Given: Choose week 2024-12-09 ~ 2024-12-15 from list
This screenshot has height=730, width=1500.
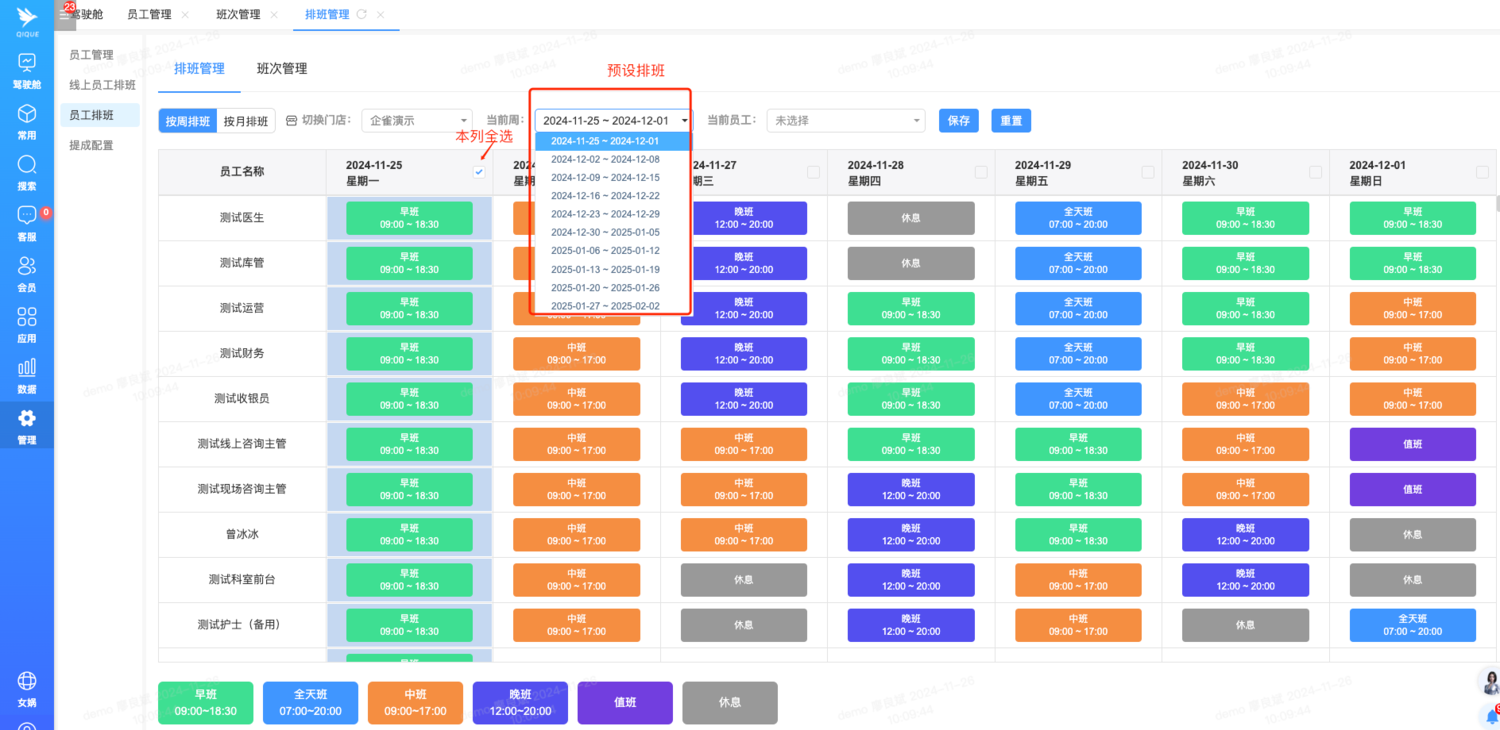Looking at the screenshot, I should 605,178.
